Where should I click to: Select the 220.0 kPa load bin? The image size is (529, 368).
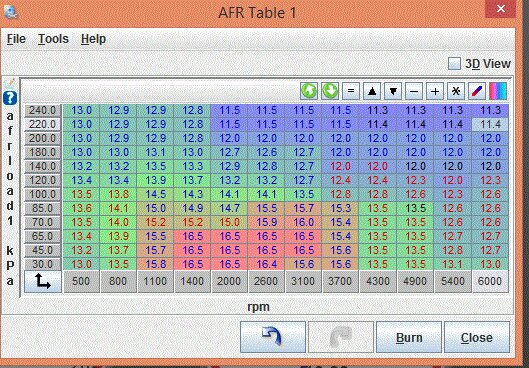(x=43, y=124)
